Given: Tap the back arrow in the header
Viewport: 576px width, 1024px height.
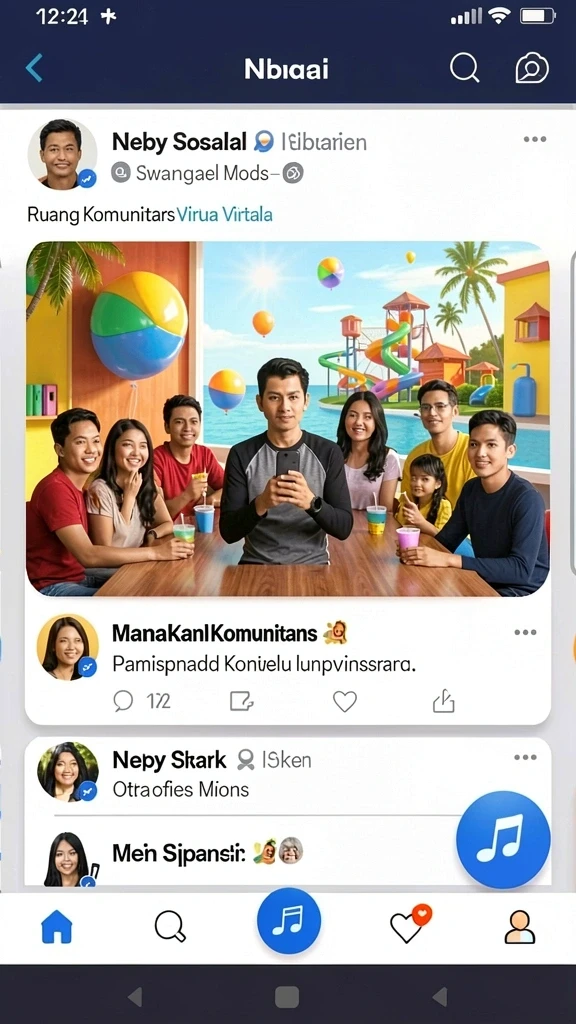Looking at the screenshot, I should (x=34, y=68).
